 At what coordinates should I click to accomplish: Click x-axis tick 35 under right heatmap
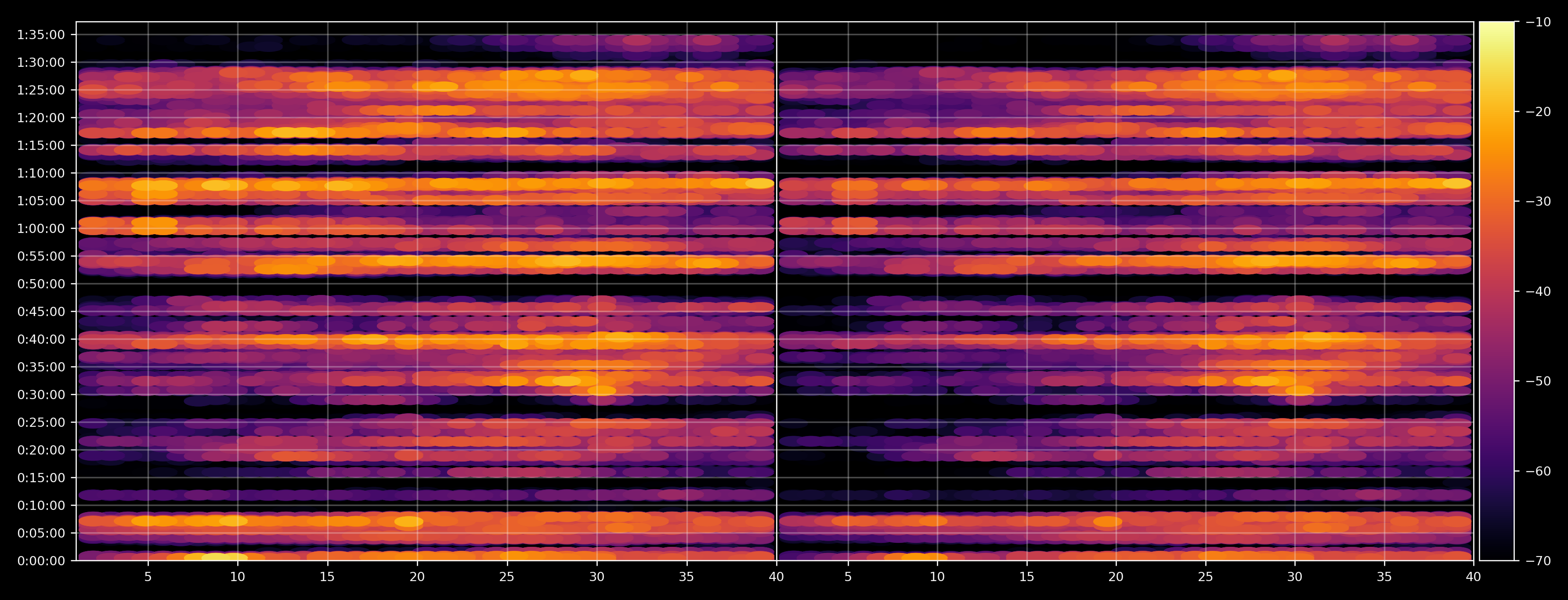[1385, 577]
